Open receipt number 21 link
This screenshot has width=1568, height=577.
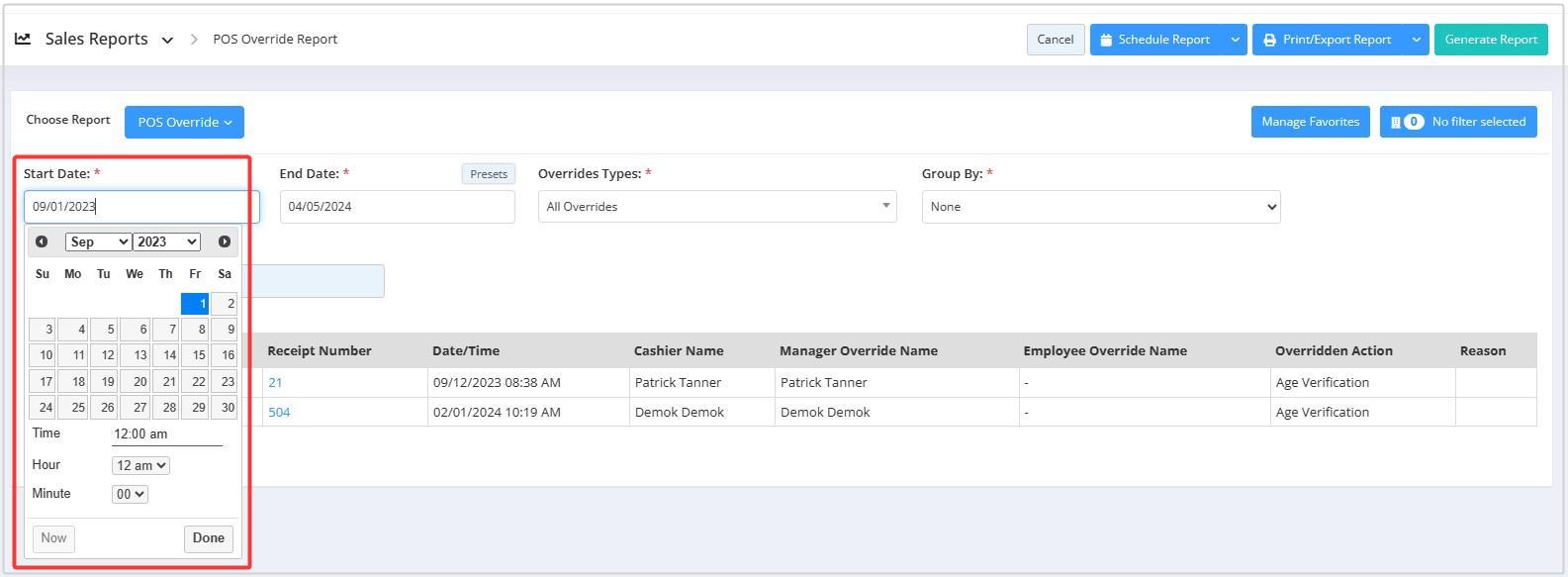coord(275,382)
